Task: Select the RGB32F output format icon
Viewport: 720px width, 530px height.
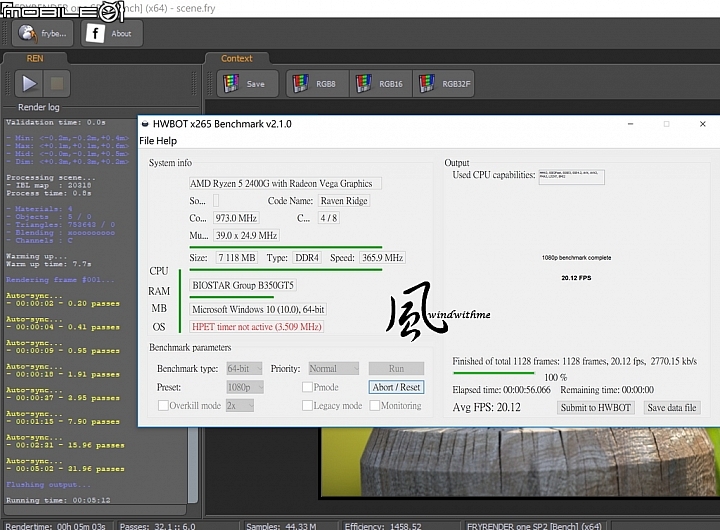Action: (x=444, y=84)
